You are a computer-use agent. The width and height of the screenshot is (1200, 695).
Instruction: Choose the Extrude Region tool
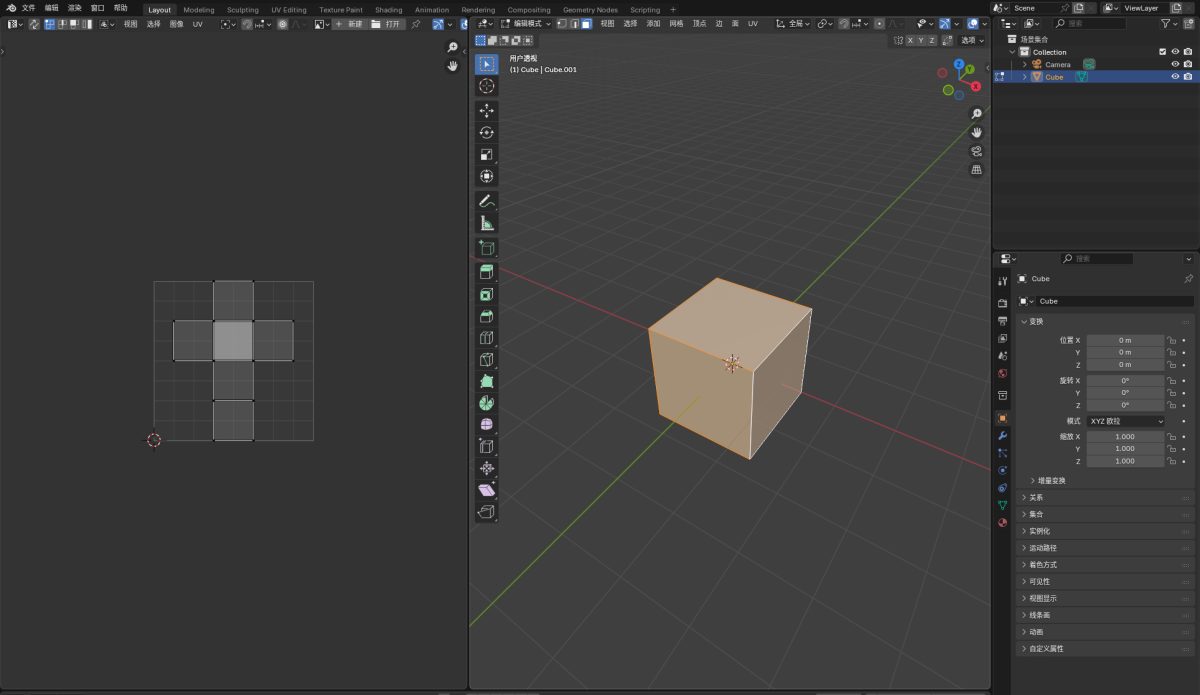point(486,272)
